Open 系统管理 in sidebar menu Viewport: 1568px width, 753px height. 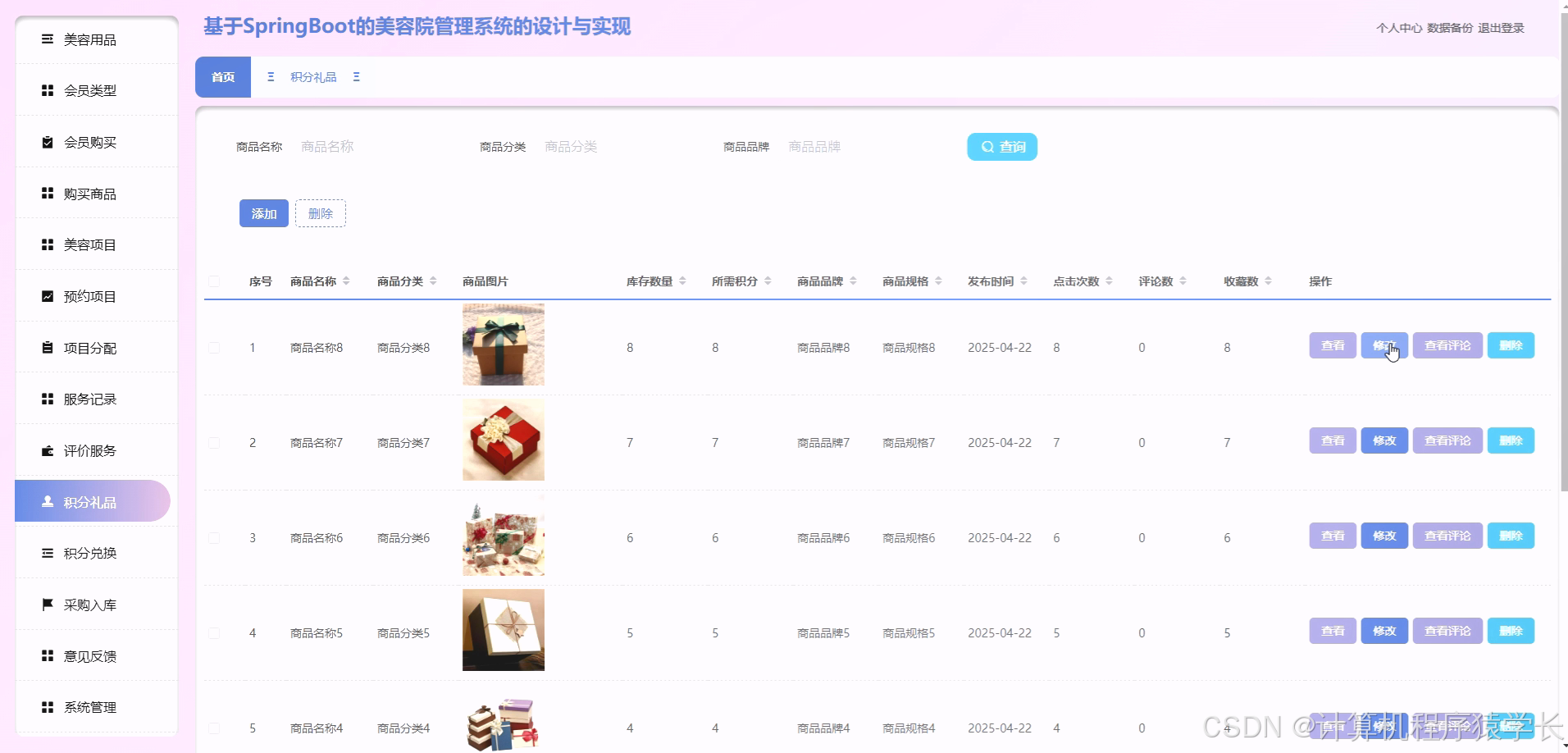point(96,707)
